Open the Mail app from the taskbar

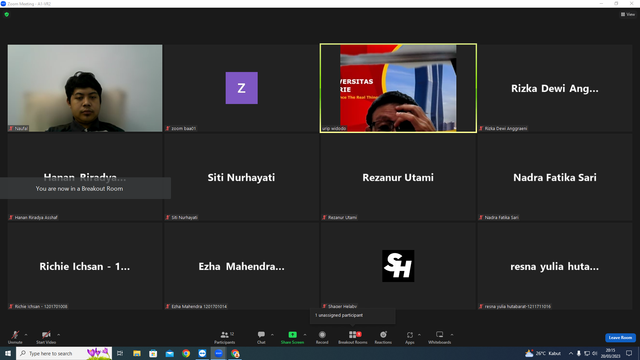point(169,353)
